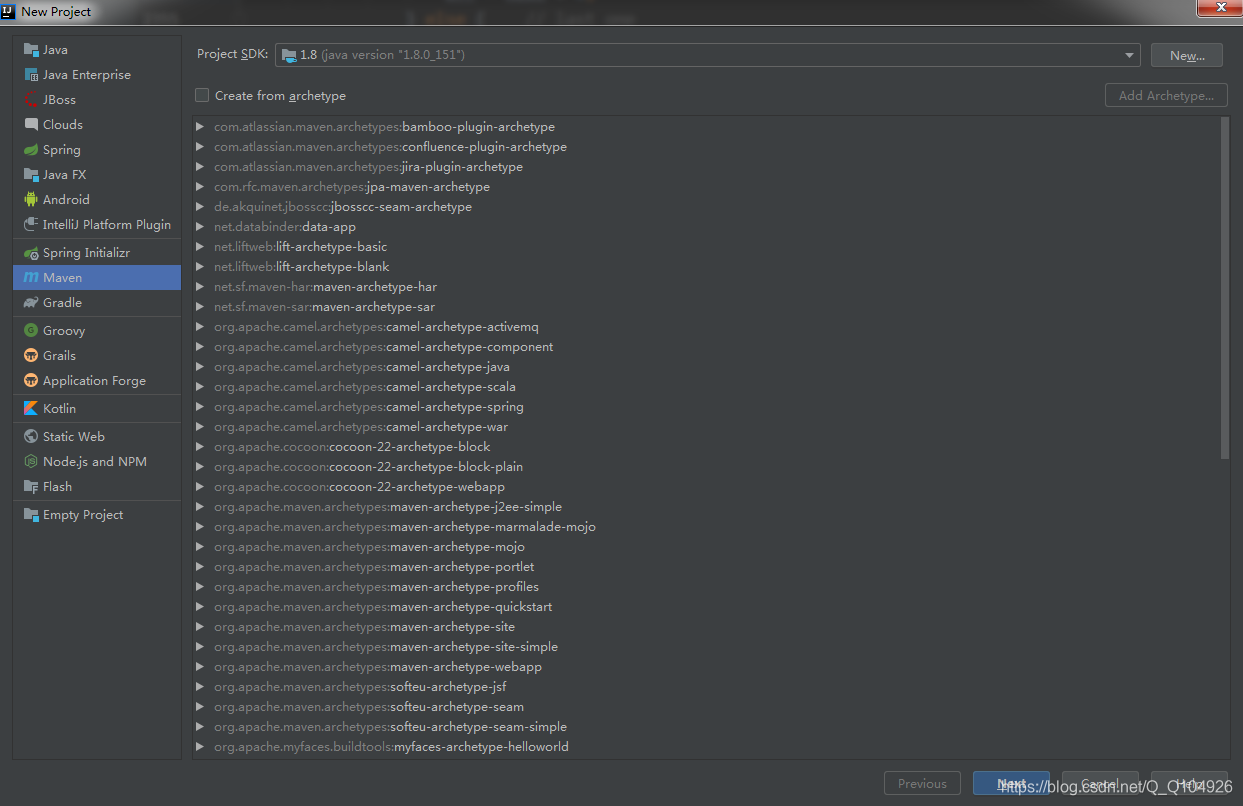This screenshot has width=1243, height=806.
Task: Click the Spring Initializr icon
Action: pos(31,253)
